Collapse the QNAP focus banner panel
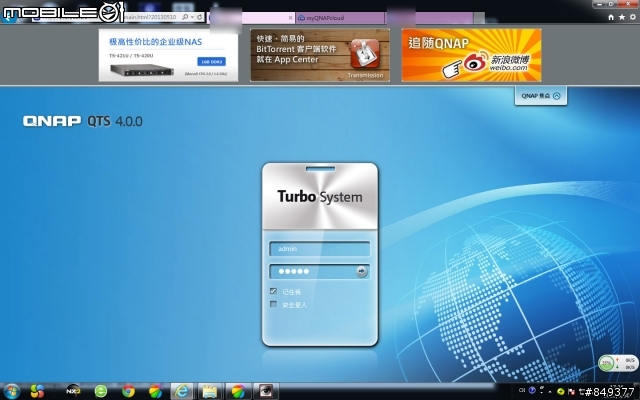The height and width of the screenshot is (400, 640). coord(541,96)
